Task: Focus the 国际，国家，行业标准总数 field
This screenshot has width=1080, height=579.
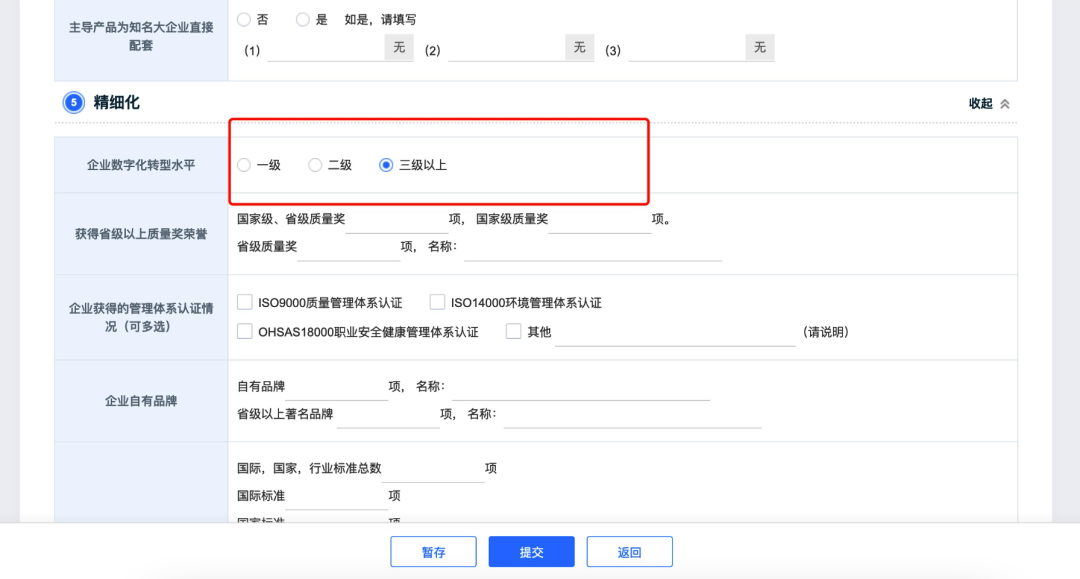Action: 433,470
